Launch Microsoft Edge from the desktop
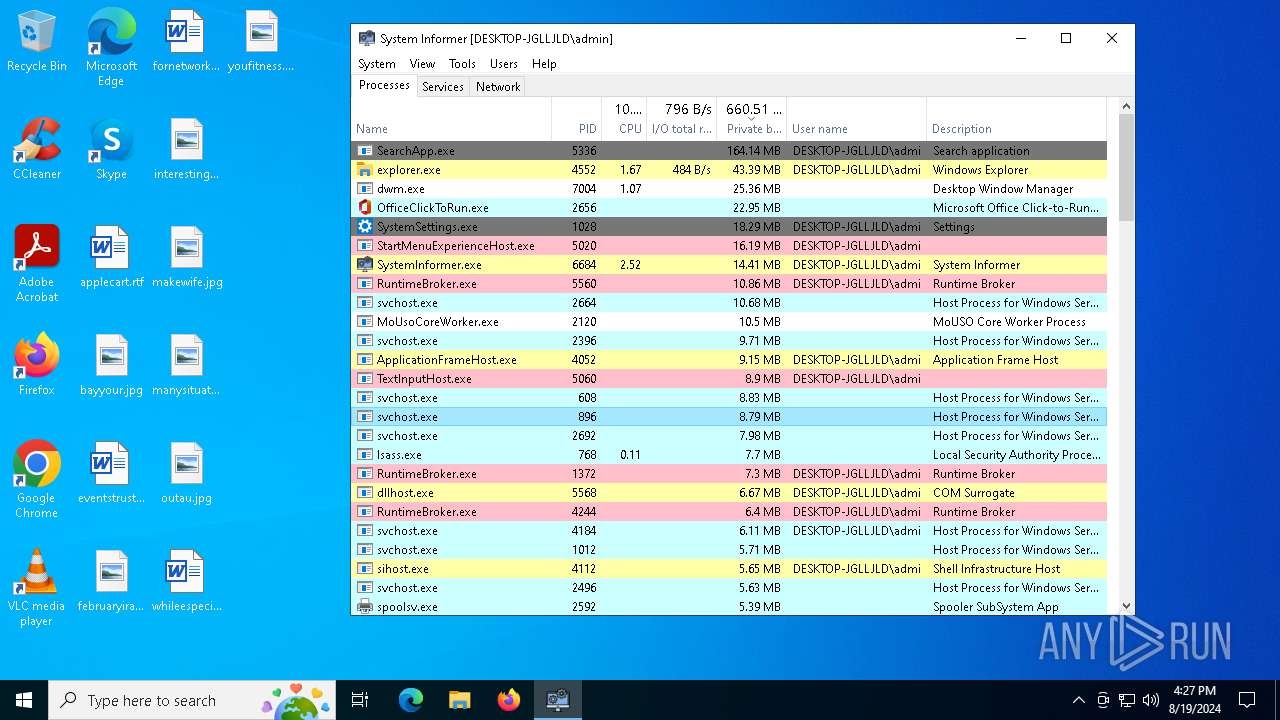 [111, 48]
